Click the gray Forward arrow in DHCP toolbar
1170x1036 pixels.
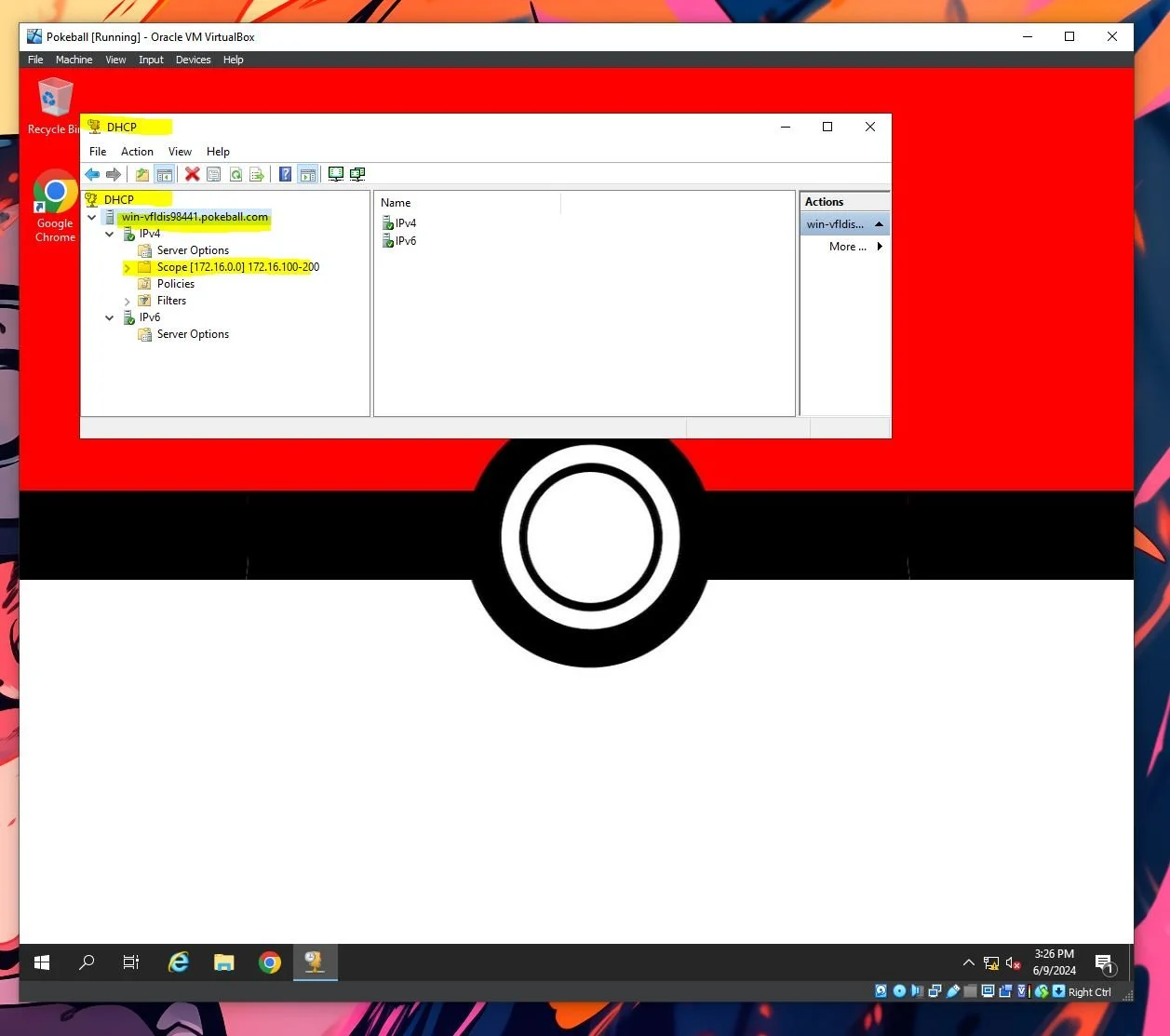point(114,174)
